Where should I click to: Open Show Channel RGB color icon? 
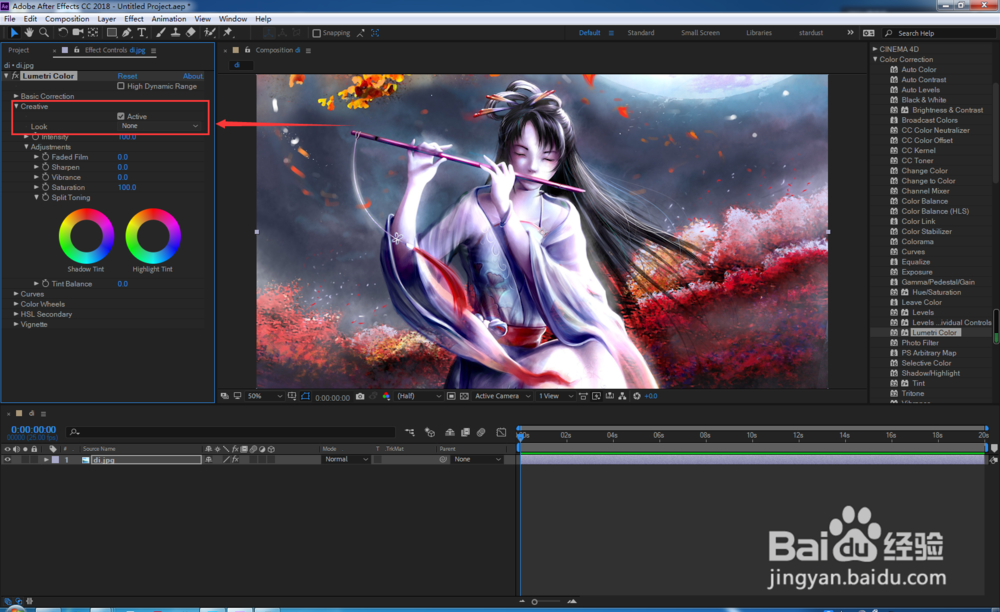click(x=386, y=397)
